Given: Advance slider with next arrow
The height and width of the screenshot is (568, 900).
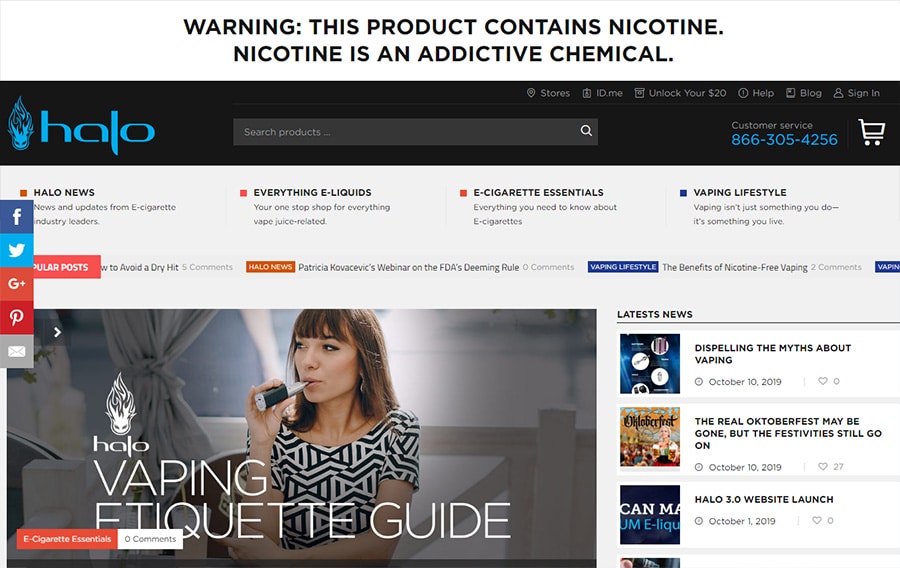Looking at the screenshot, I should coord(57,332).
